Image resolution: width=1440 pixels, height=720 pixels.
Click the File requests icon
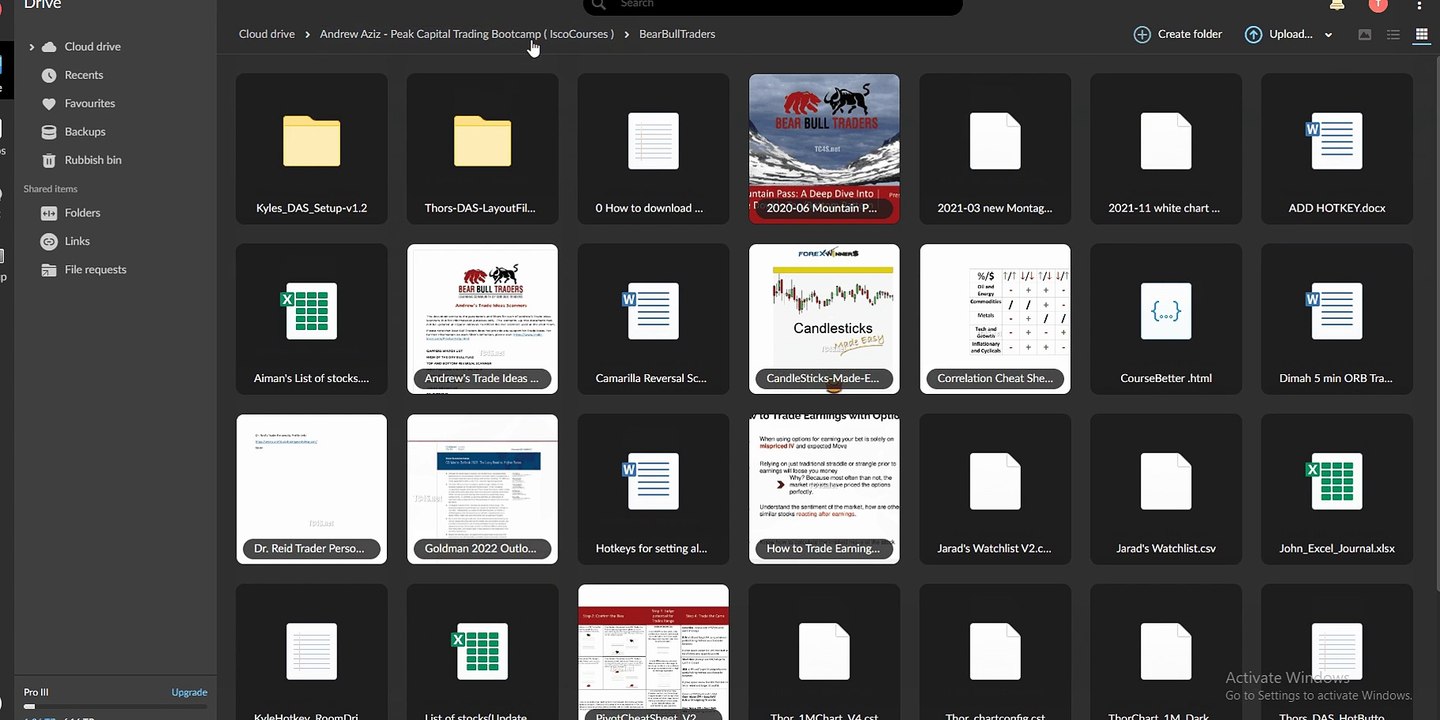pos(48,270)
